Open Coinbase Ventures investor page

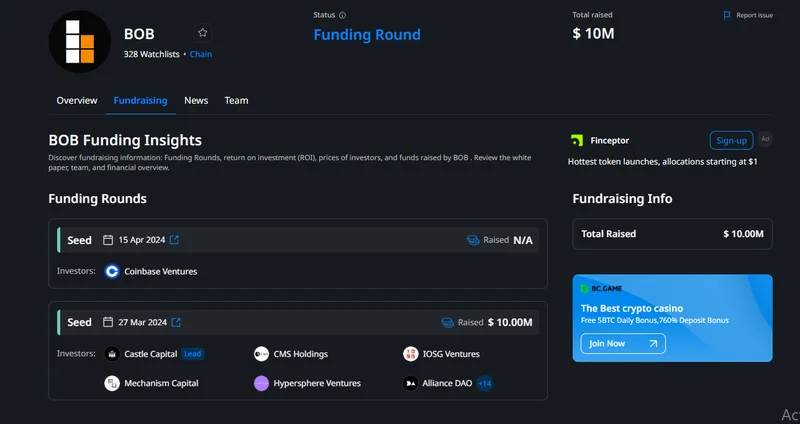point(161,271)
